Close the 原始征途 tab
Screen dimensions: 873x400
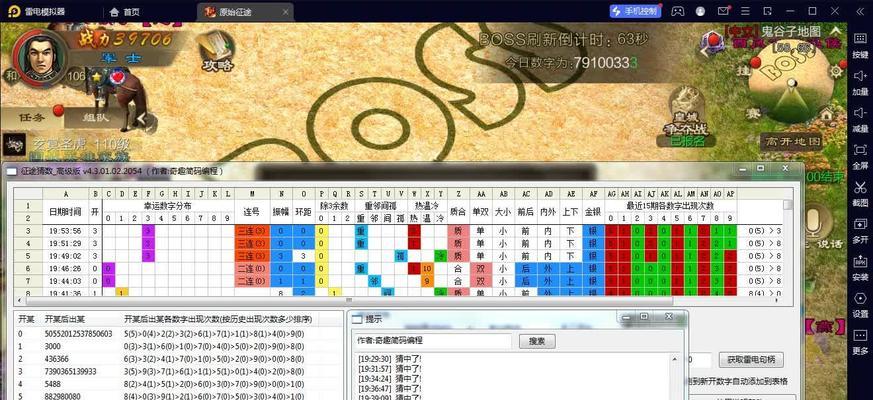[x=286, y=12]
